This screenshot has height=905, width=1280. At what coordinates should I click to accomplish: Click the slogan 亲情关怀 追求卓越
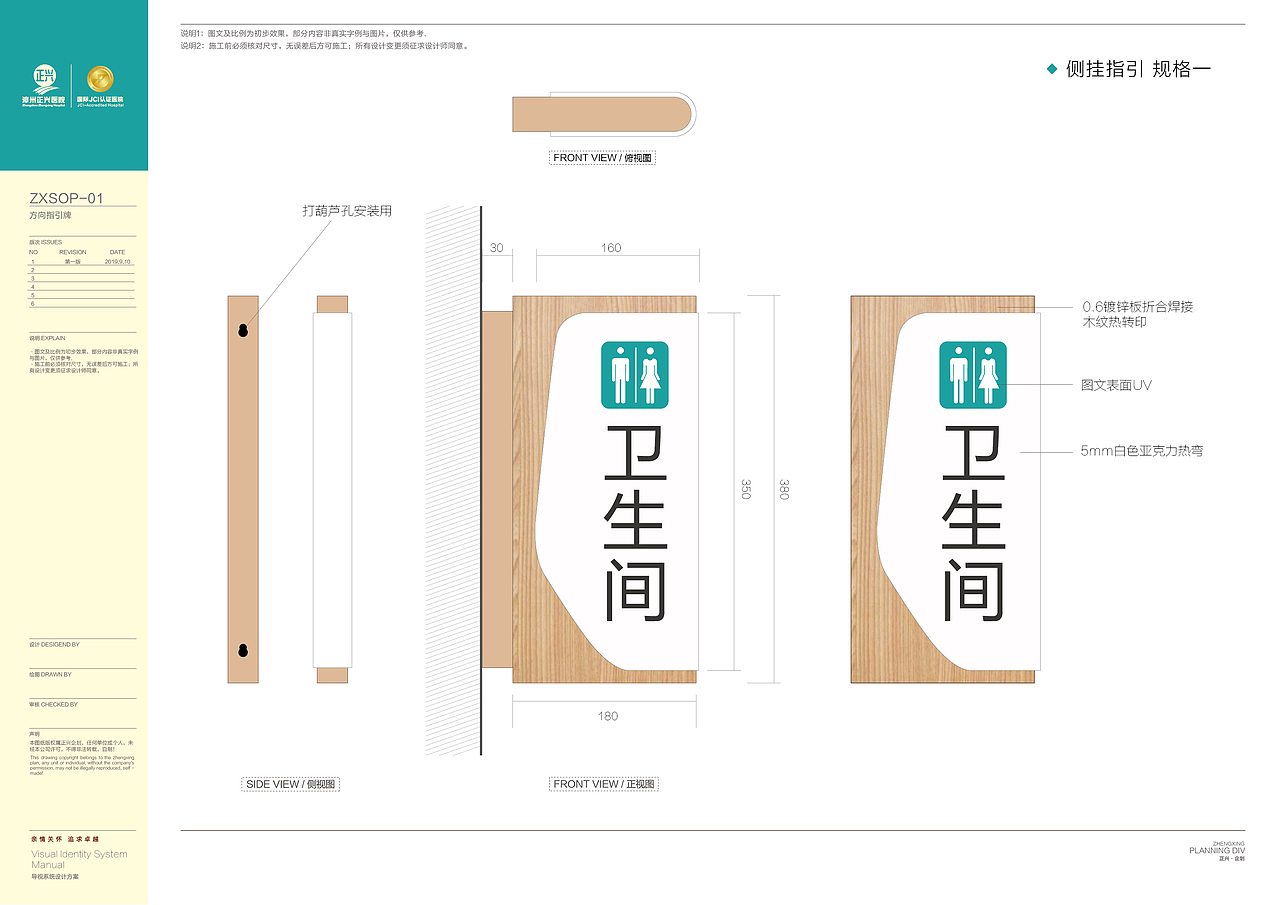(x=65, y=839)
